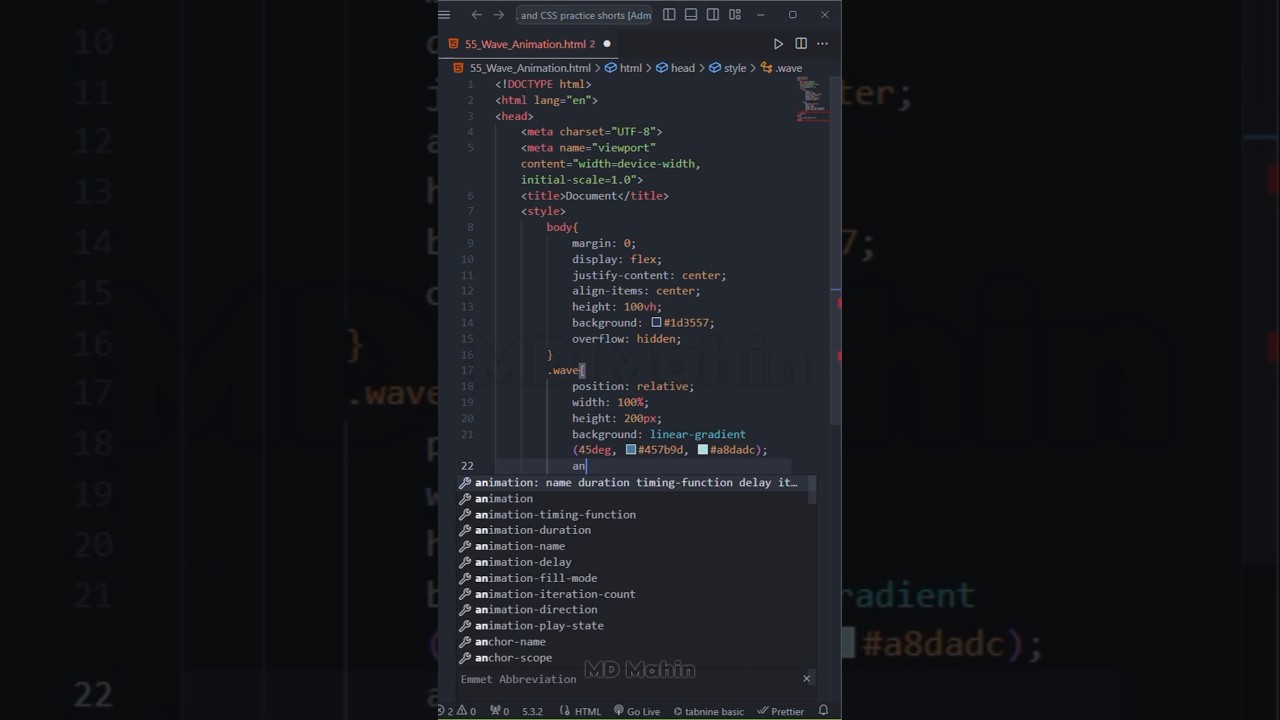Go forward with the right arrow

pos(499,15)
